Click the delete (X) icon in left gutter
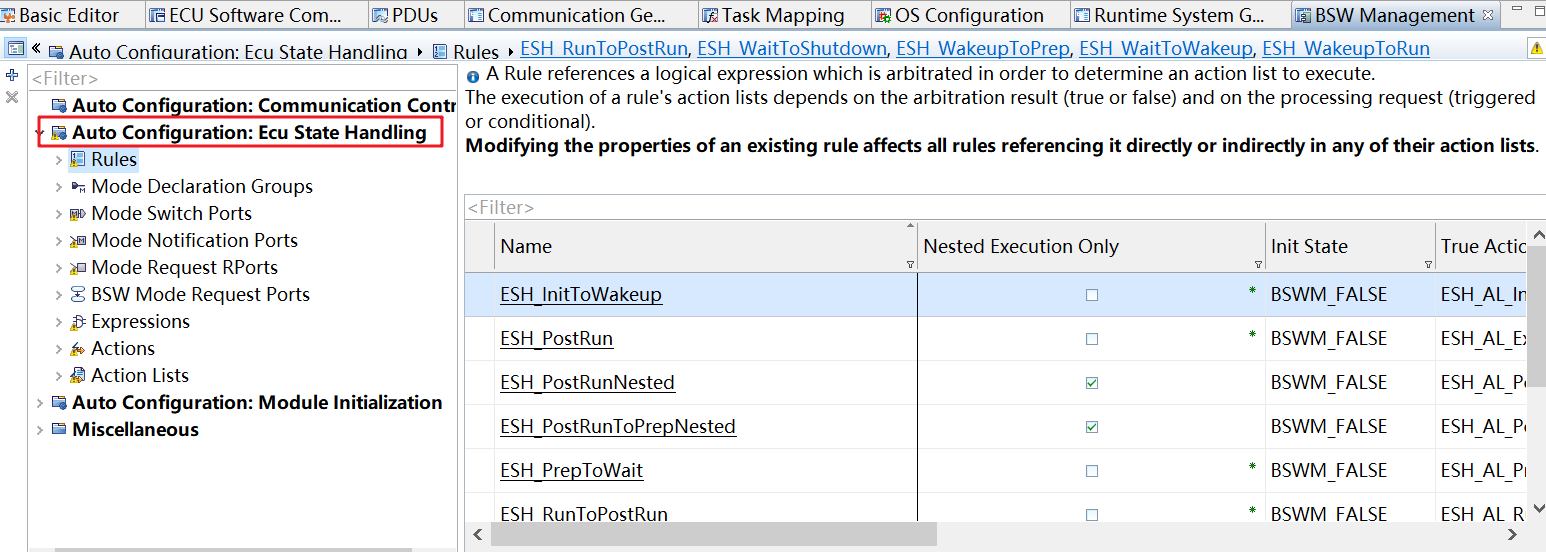This screenshot has height=552, width=1546. coord(12,97)
